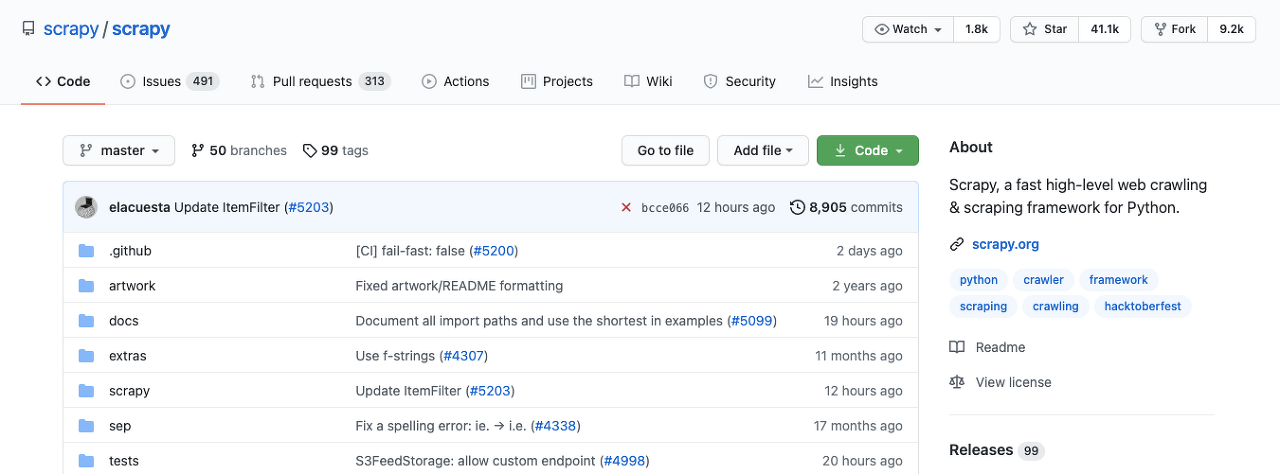Screen dimensions: 1280x474
Task: Open the sep folder name
Action: (x=120, y=426)
